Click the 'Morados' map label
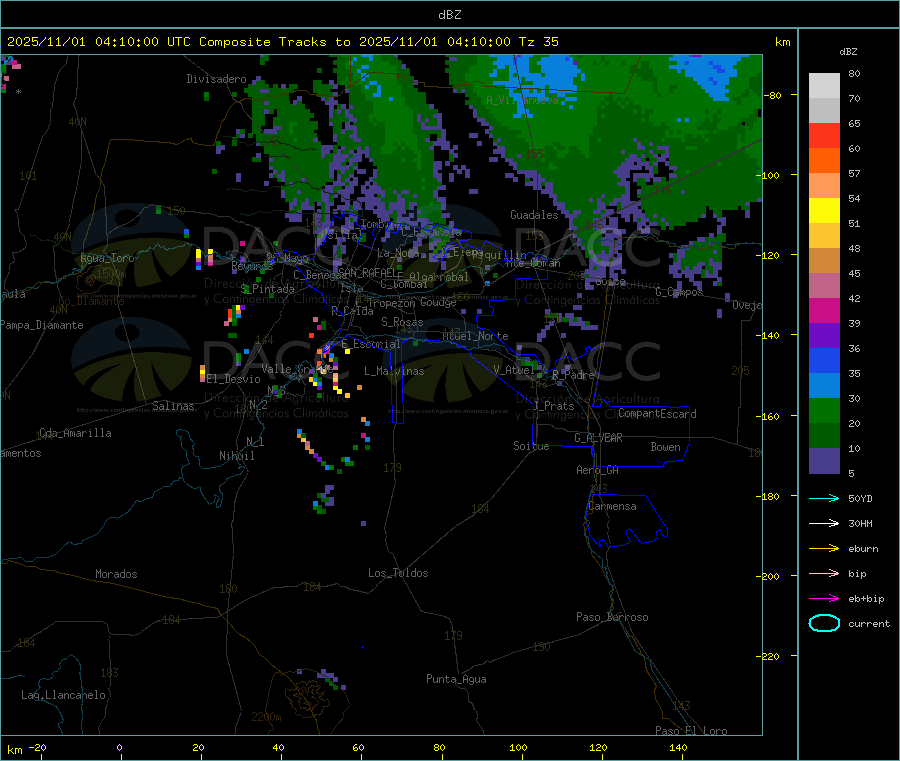Screen dimensions: 900x761 click(x=116, y=574)
